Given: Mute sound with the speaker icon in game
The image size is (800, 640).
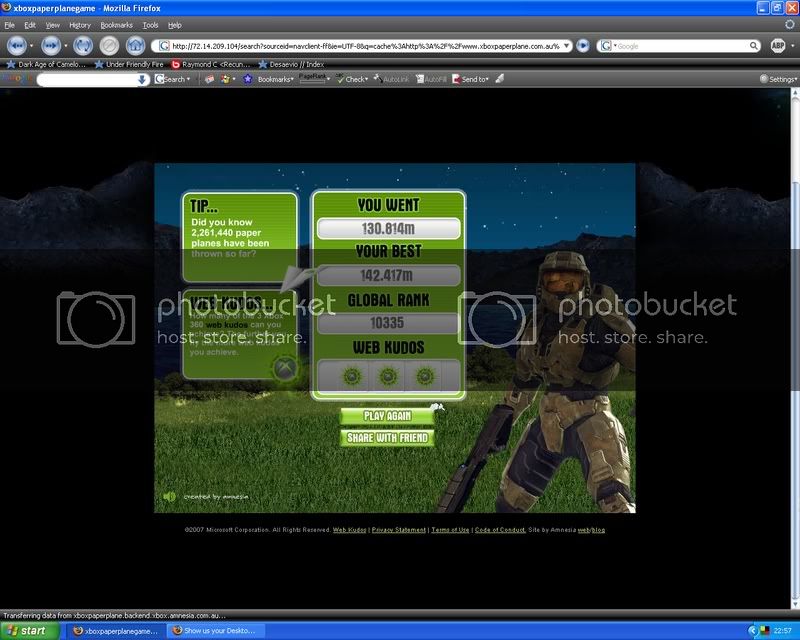Looking at the screenshot, I should coord(169,497).
